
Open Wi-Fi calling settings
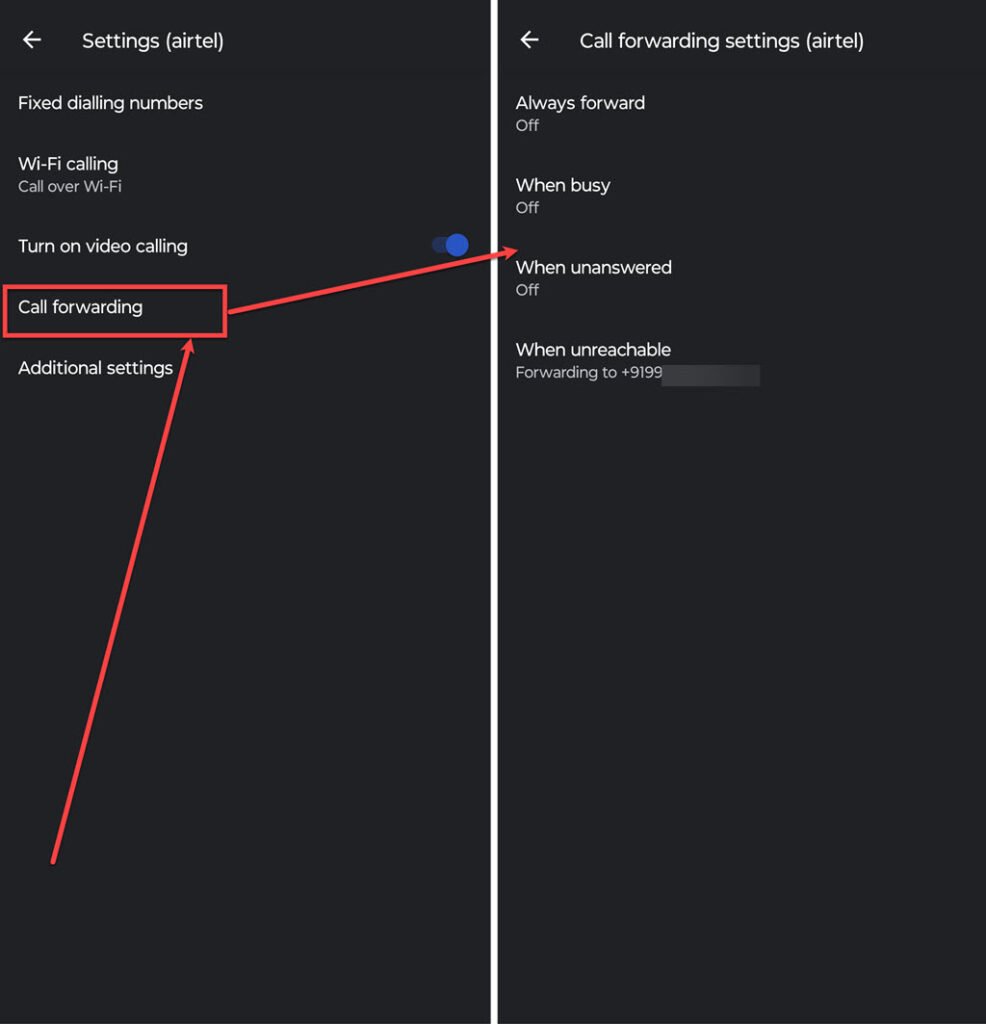pos(68,164)
